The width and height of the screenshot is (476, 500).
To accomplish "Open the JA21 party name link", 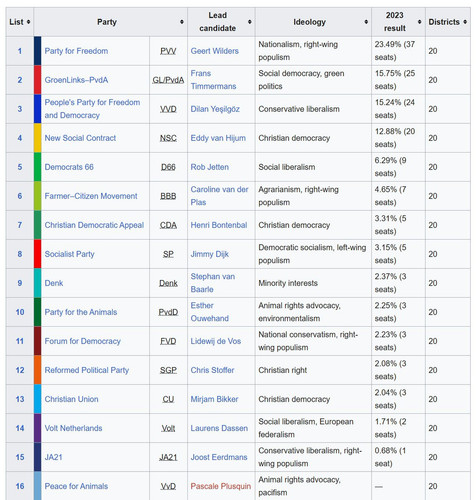I will (53, 457).
